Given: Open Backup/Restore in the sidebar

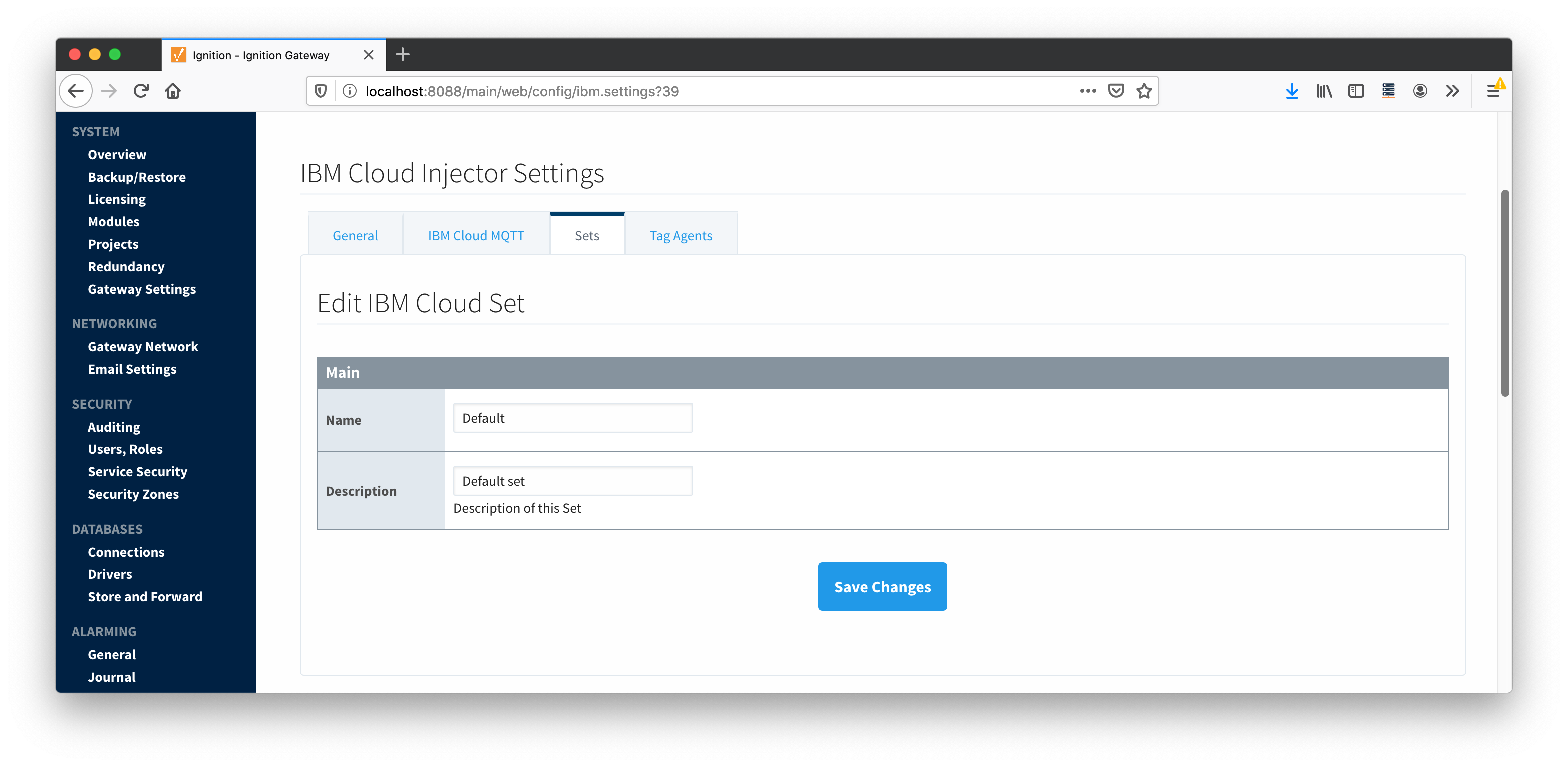Looking at the screenshot, I should pos(137,177).
